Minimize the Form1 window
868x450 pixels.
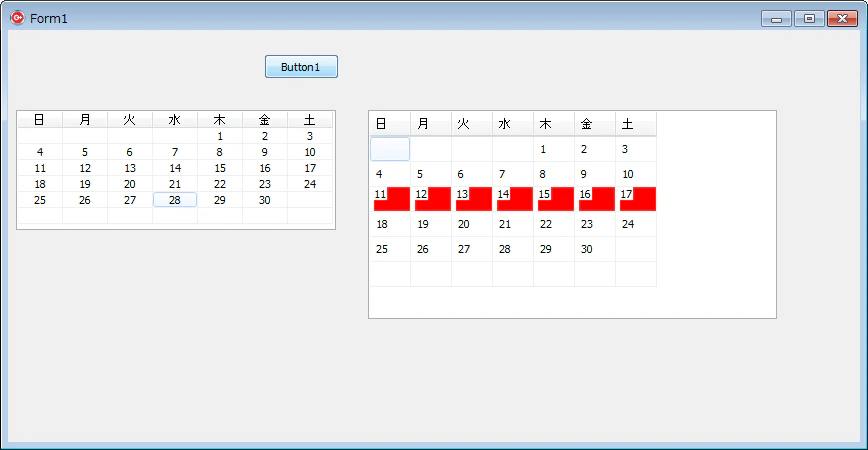tap(777, 19)
